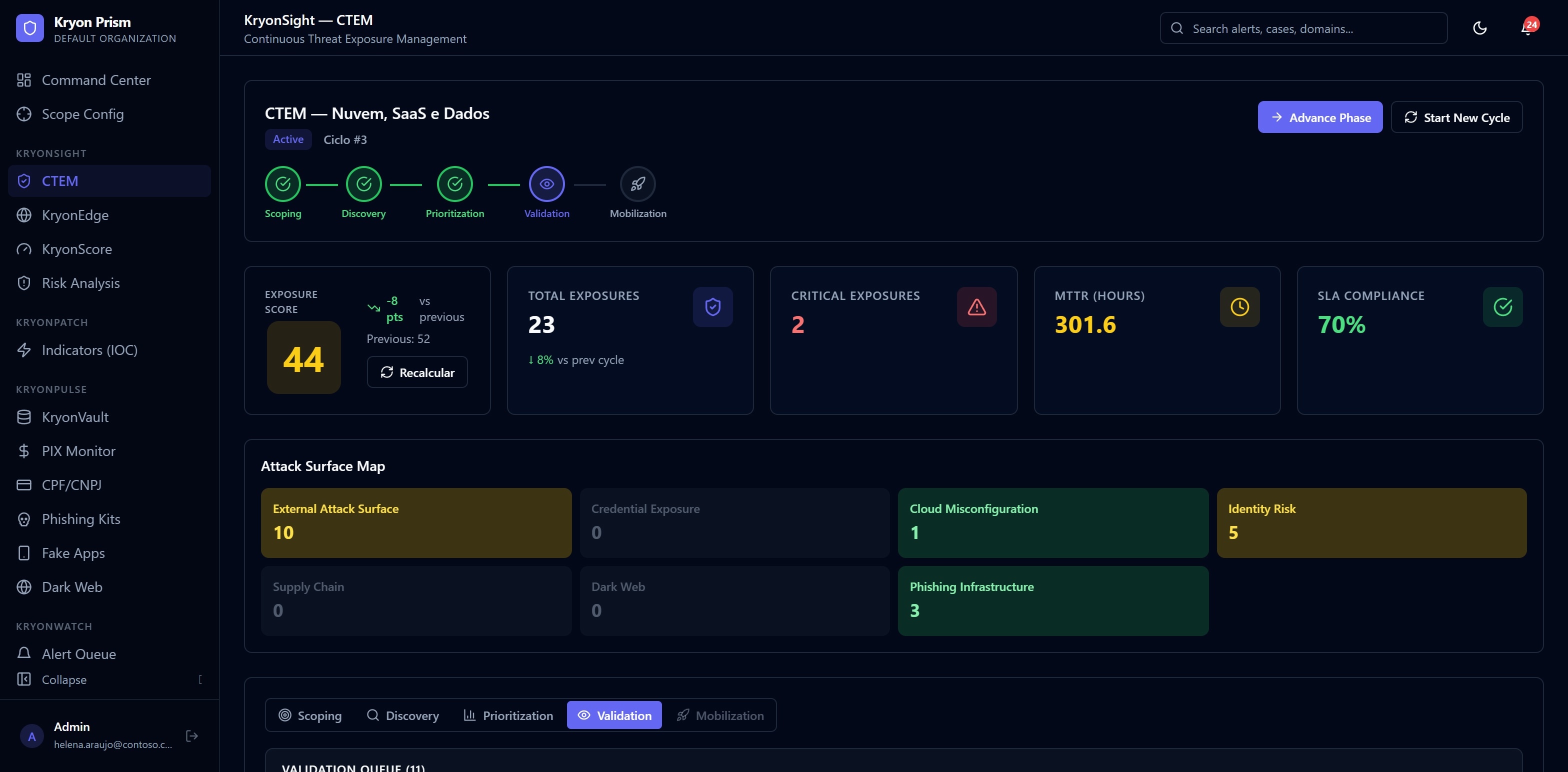
Task: Toggle dark mode with the moon icon
Action: [x=1479, y=28]
